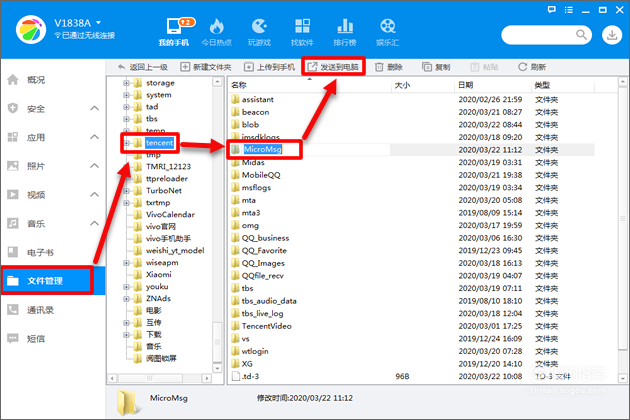The image size is (630, 420).
Task: Click the app logo icon
Action: coord(31,30)
